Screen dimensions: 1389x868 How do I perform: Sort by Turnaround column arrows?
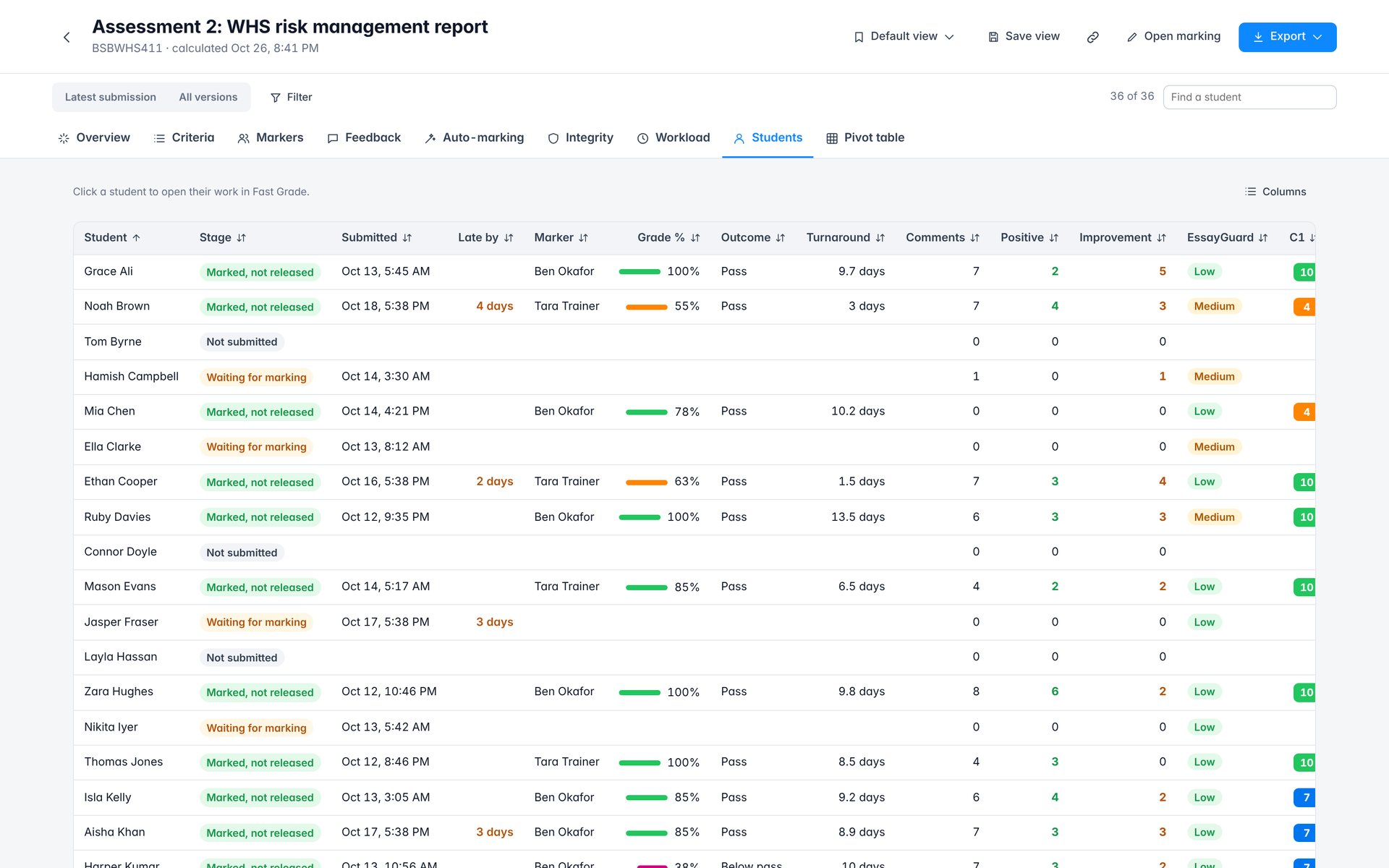click(880, 238)
